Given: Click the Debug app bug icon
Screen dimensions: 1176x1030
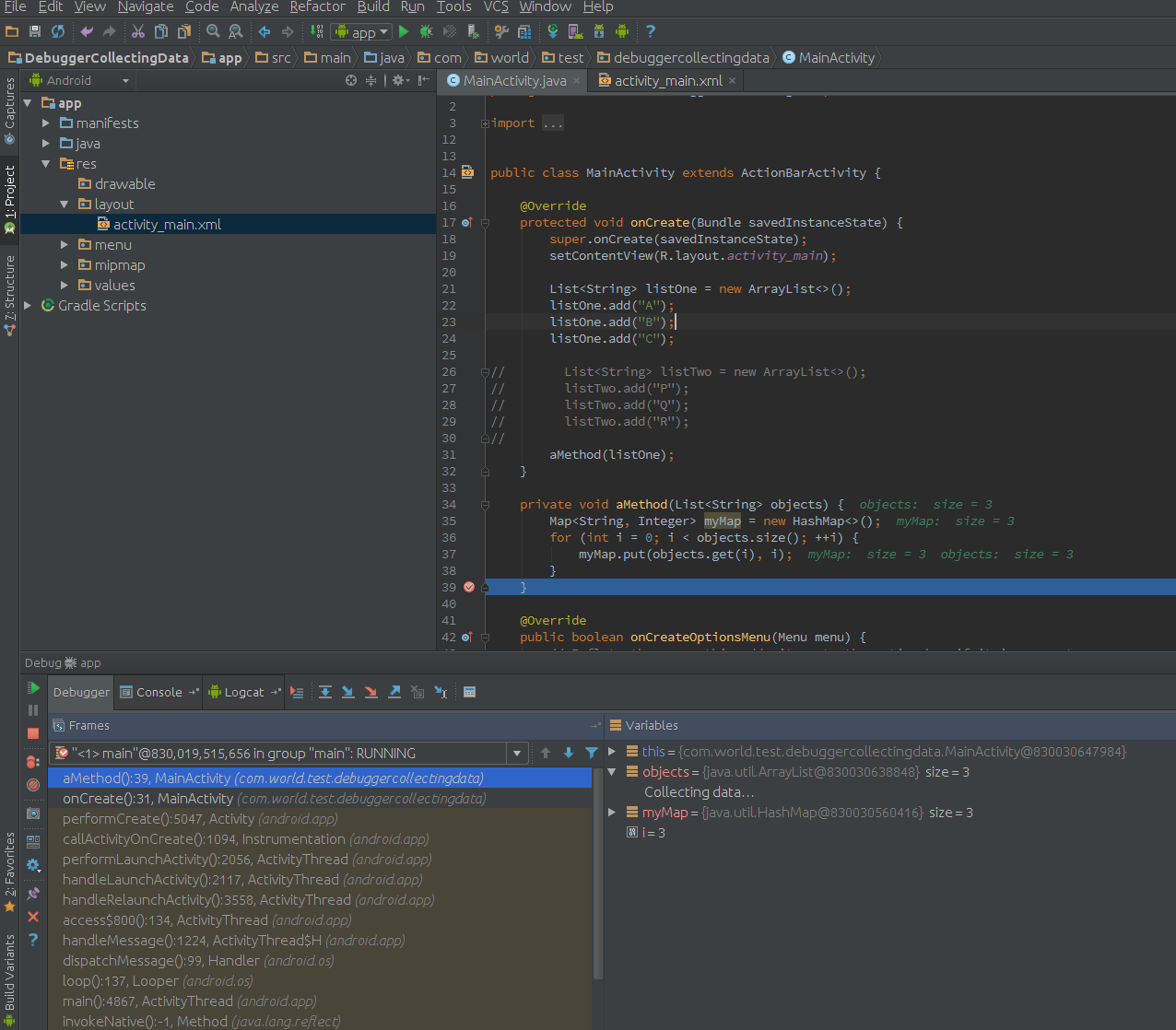Looking at the screenshot, I should click(426, 31).
